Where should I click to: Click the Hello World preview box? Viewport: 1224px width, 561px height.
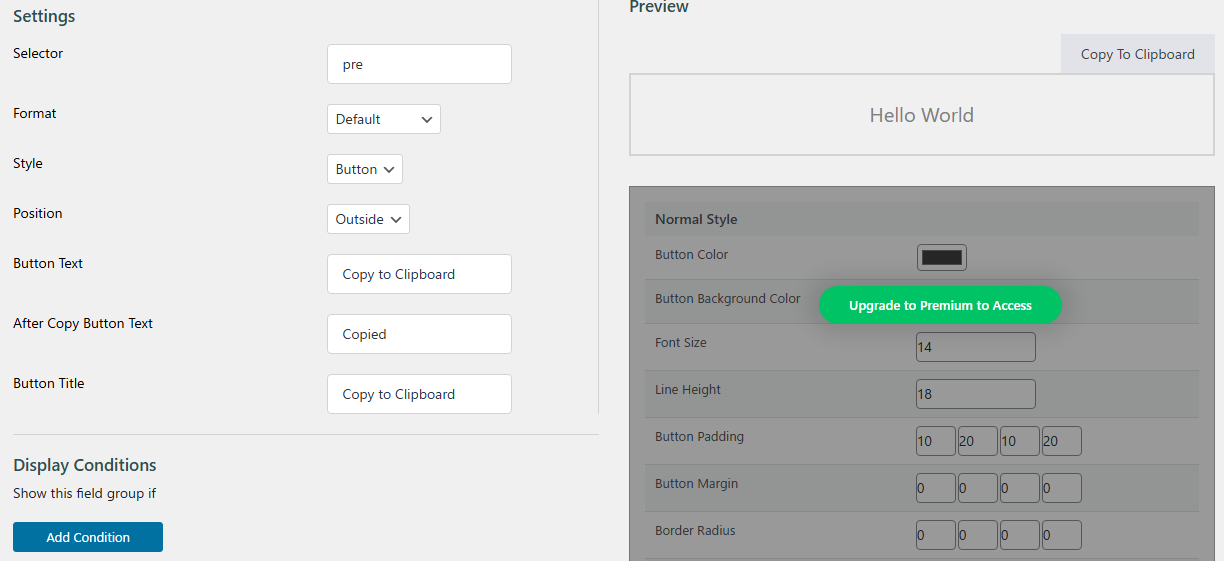pos(922,115)
